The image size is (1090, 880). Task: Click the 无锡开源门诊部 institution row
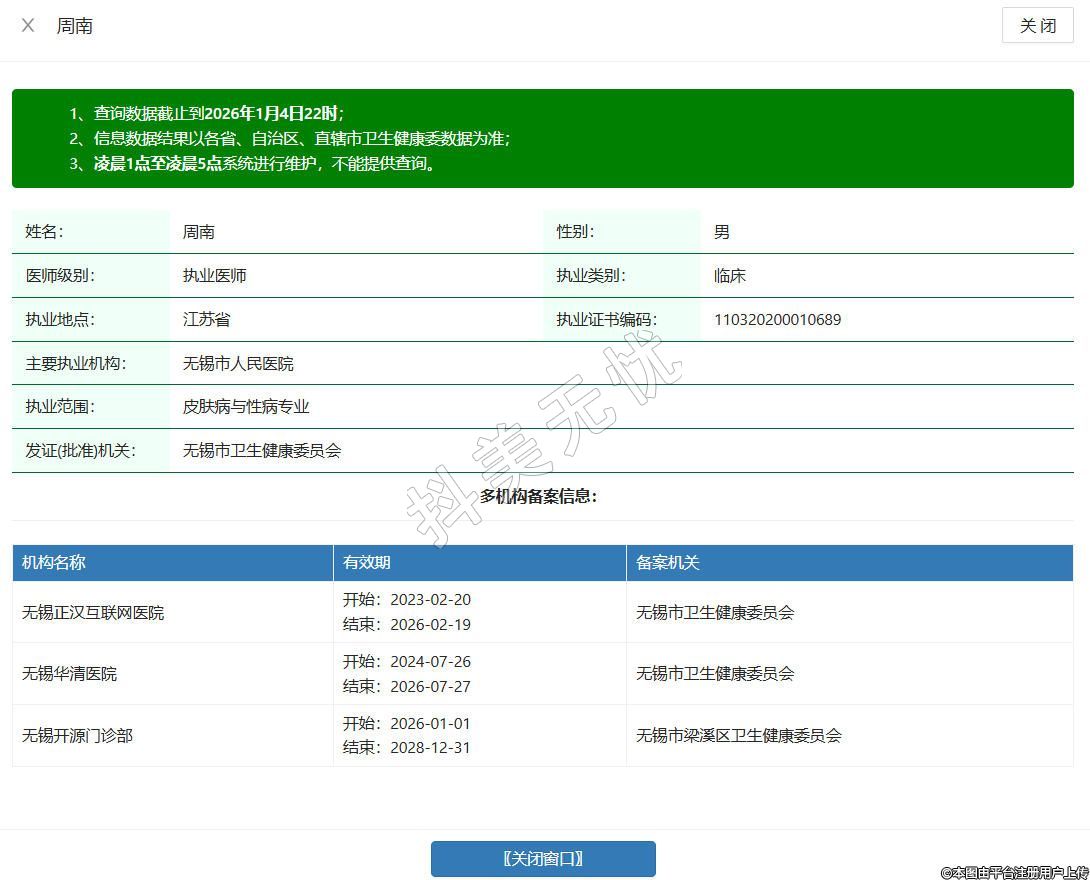pyautogui.click(x=77, y=735)
